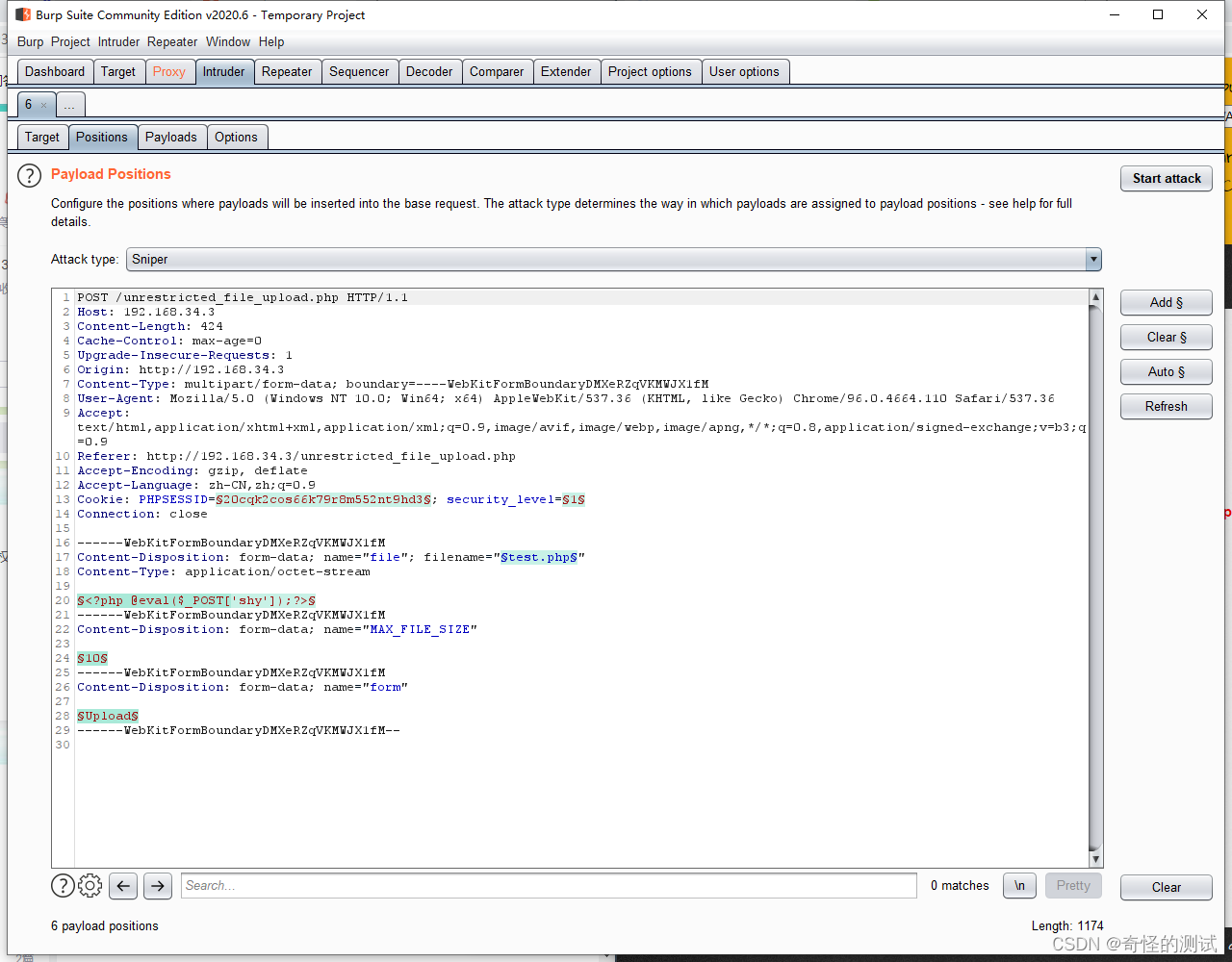Viewport: 1232px width, 962px height.
Task: Click the Auto § button
Action: click(x=1167, y=371)
